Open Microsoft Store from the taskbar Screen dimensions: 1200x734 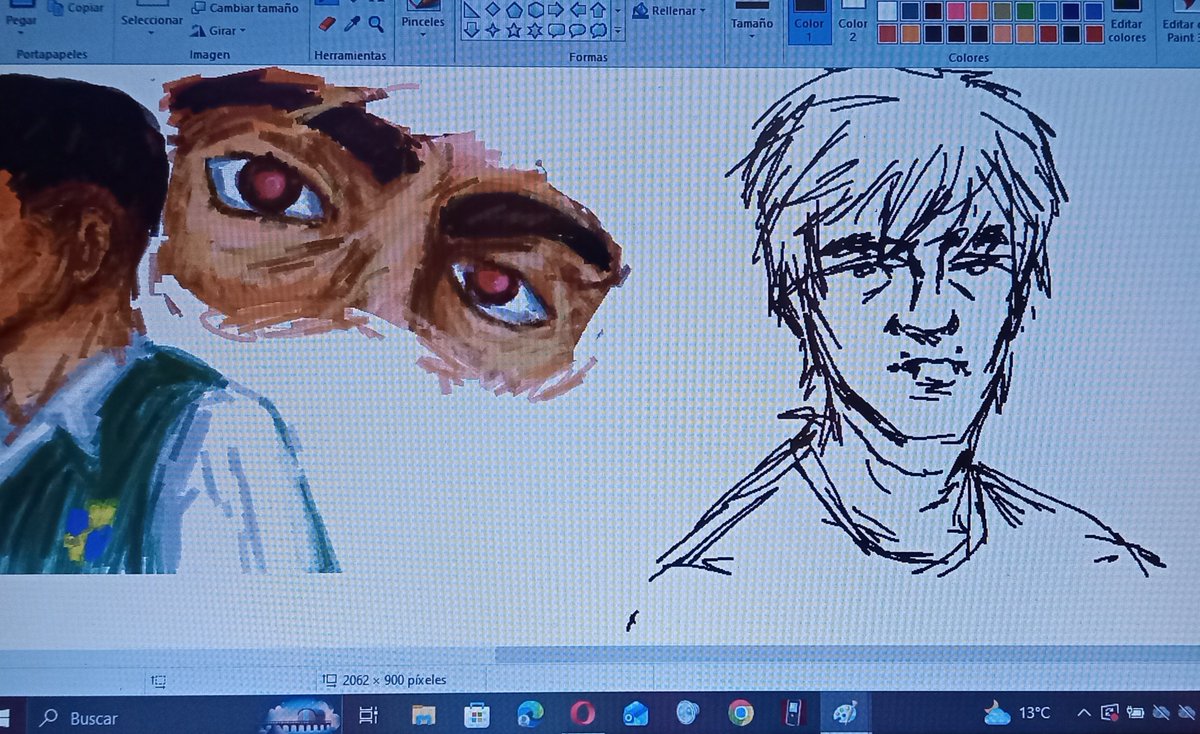[477, 713]
